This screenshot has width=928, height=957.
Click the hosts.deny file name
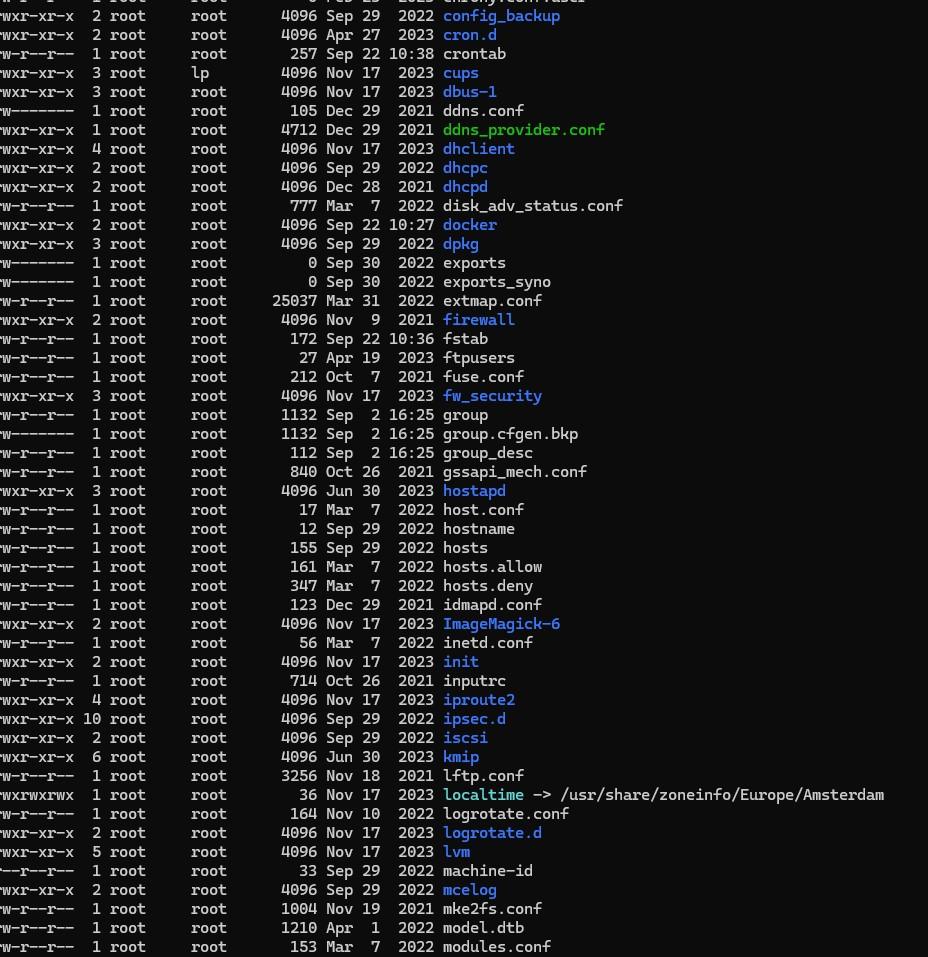coord(487,586)
